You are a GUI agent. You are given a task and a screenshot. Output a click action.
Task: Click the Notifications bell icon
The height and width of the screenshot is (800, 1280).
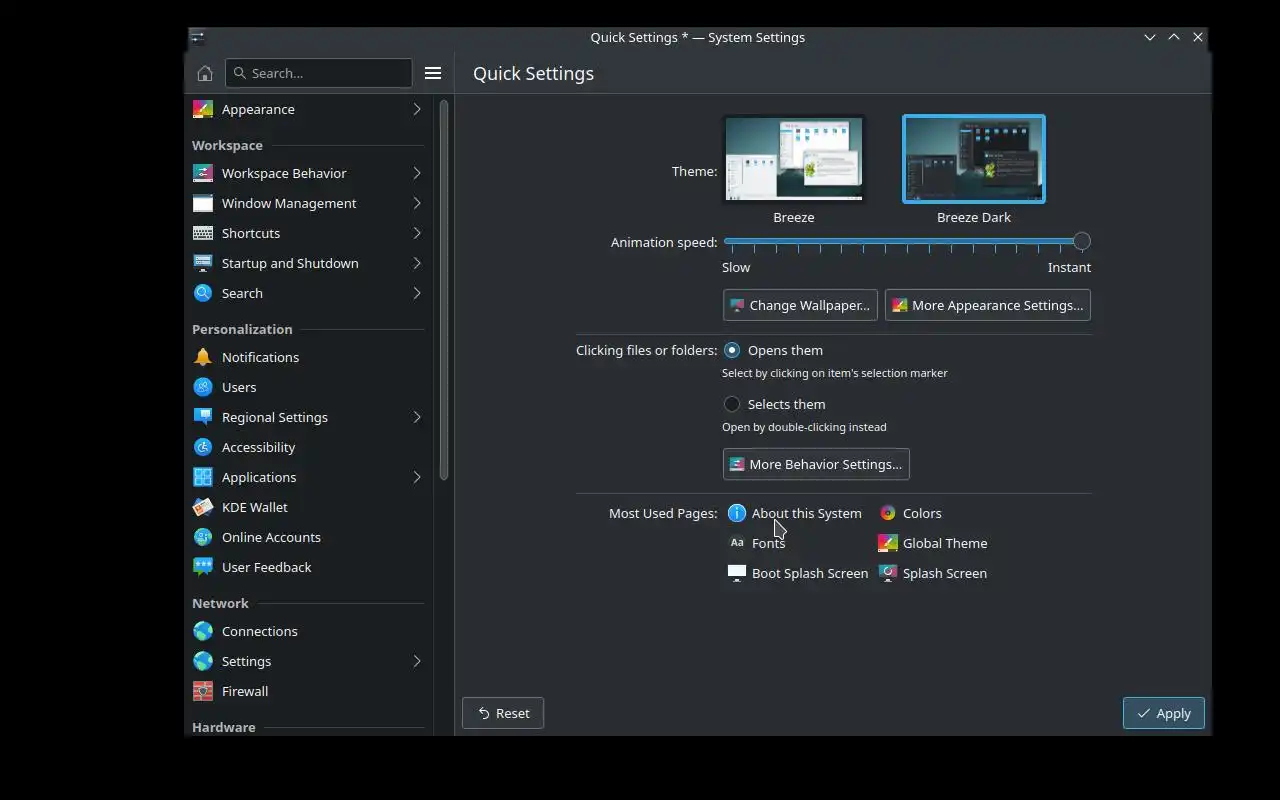[203, 357]
